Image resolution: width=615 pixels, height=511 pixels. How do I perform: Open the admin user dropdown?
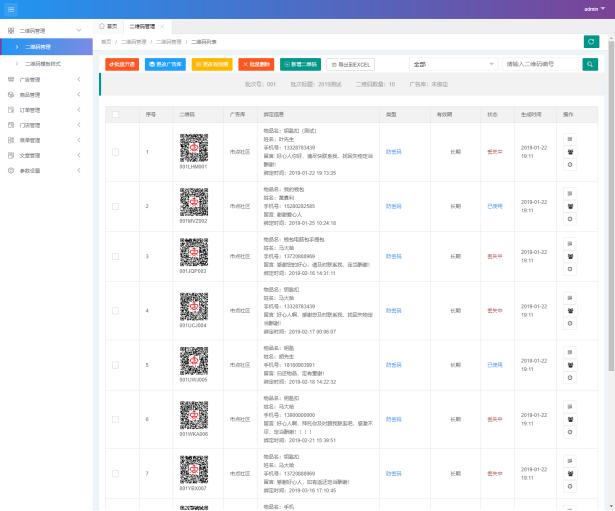pos(594,9)
